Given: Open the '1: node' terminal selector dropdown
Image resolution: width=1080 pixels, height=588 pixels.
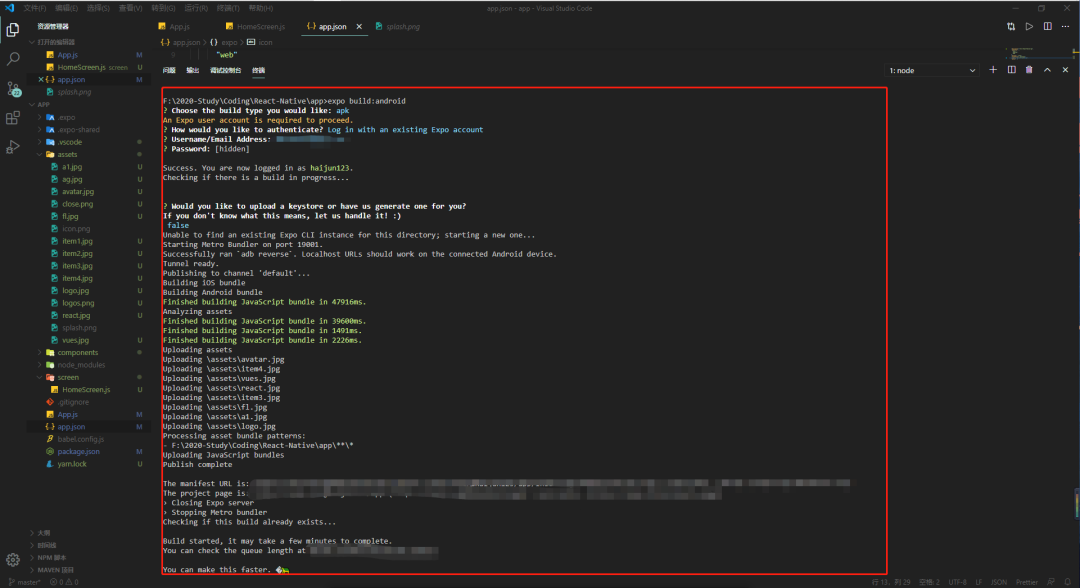Looking at the screenshot, I should [x=932, y=71].
